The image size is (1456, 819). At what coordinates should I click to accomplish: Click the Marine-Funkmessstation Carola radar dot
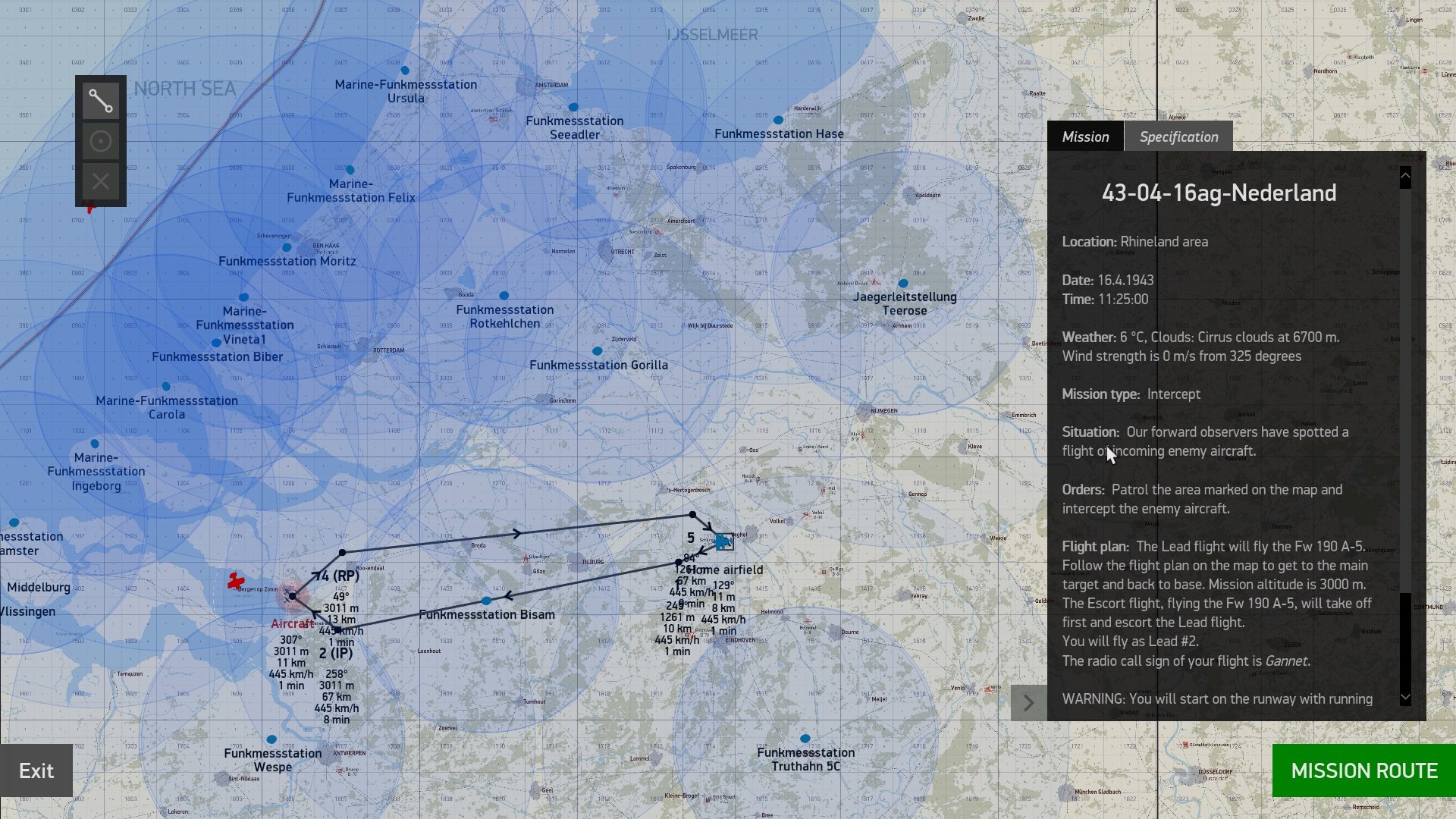166,387
